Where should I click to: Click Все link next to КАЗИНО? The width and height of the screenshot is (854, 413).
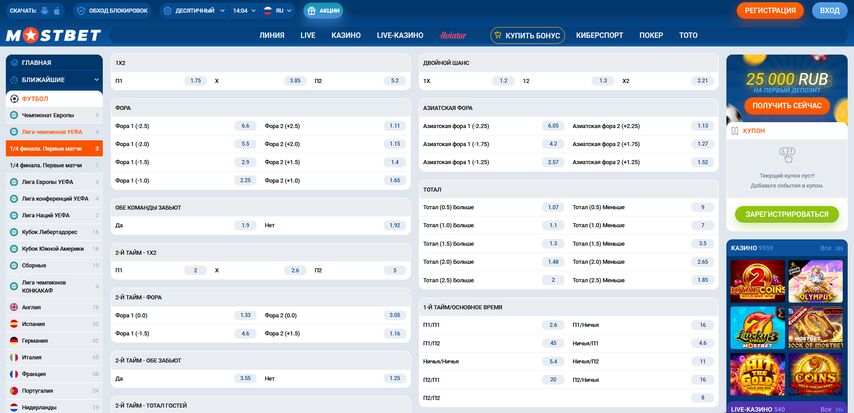(x=832, y=248)
